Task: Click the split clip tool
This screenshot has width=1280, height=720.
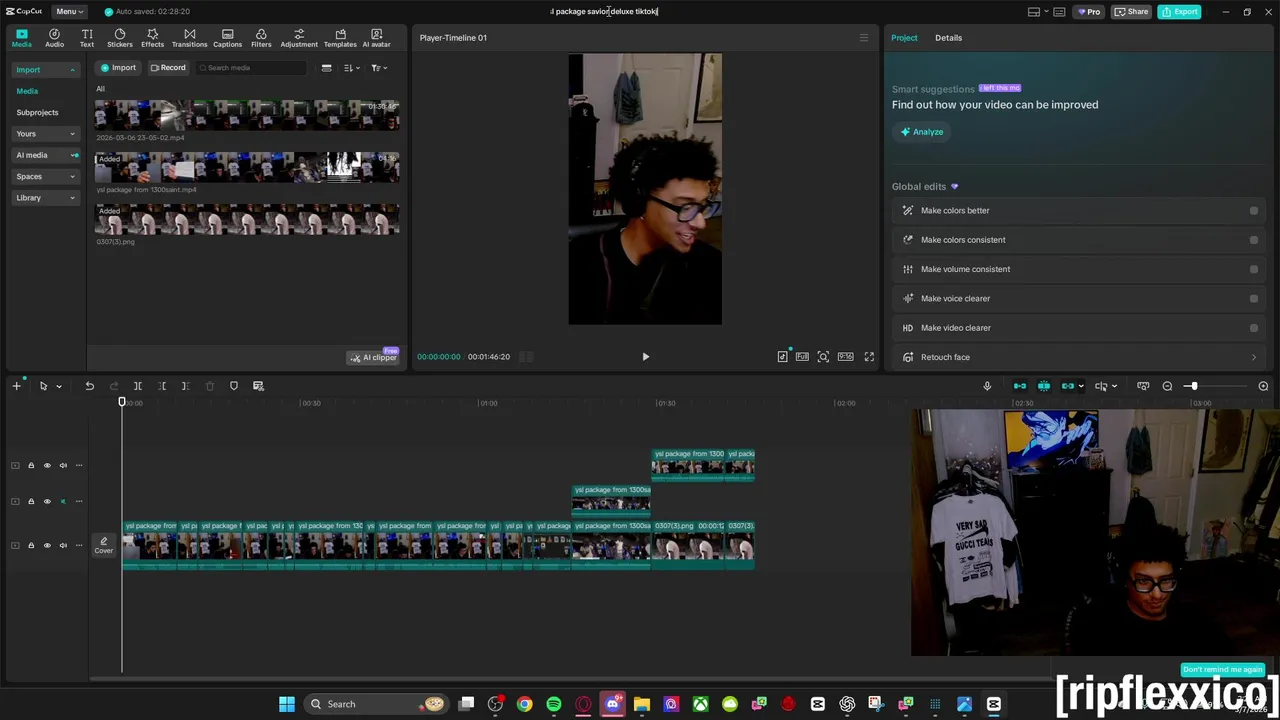Action: [138, 386]
